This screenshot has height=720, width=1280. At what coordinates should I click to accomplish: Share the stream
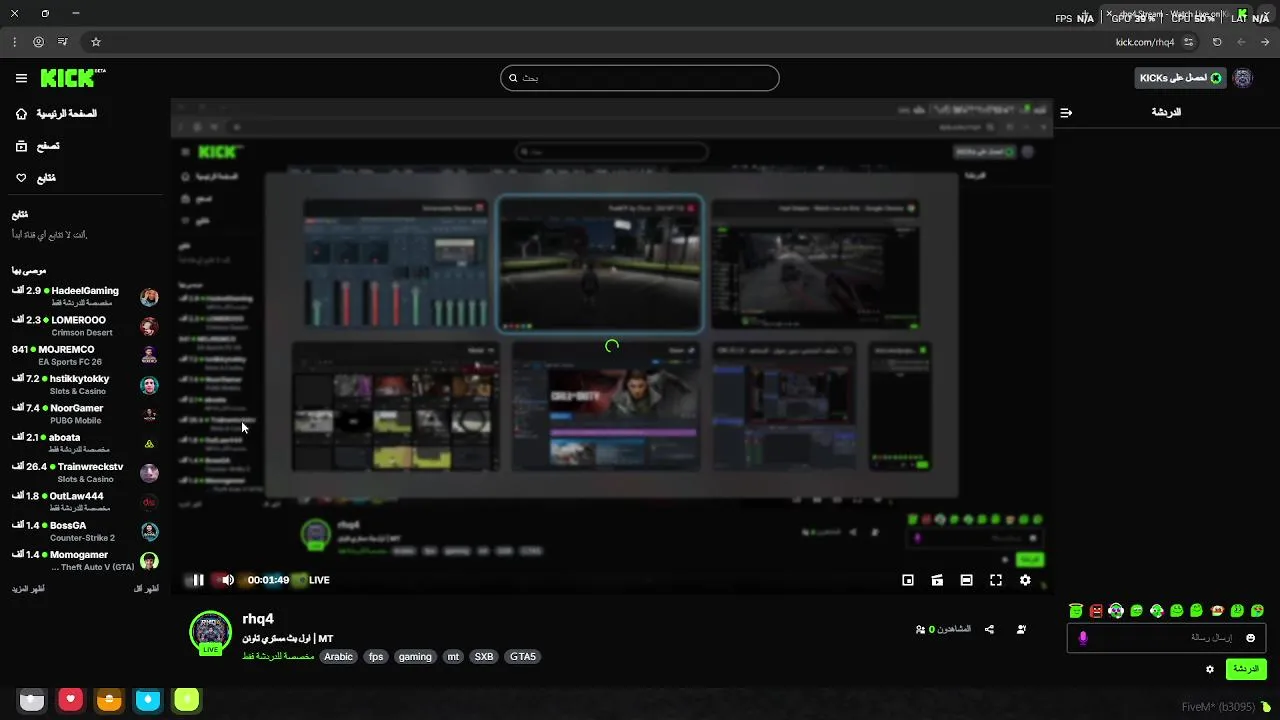(989, 629)
